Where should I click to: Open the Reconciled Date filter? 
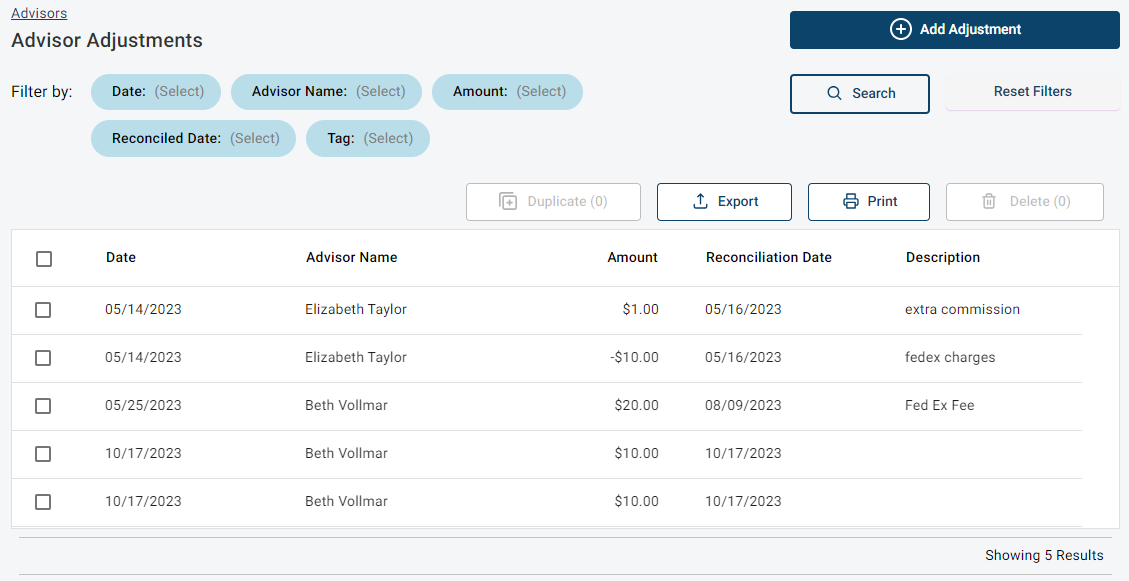[193, 139]
